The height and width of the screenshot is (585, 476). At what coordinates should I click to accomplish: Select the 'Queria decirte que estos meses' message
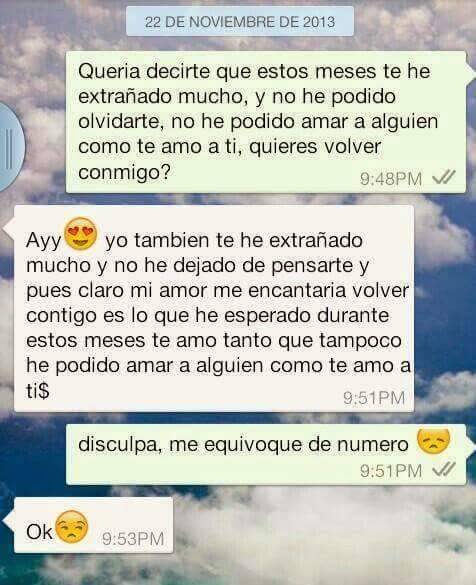pyautogui.click(x=266, y=122)
